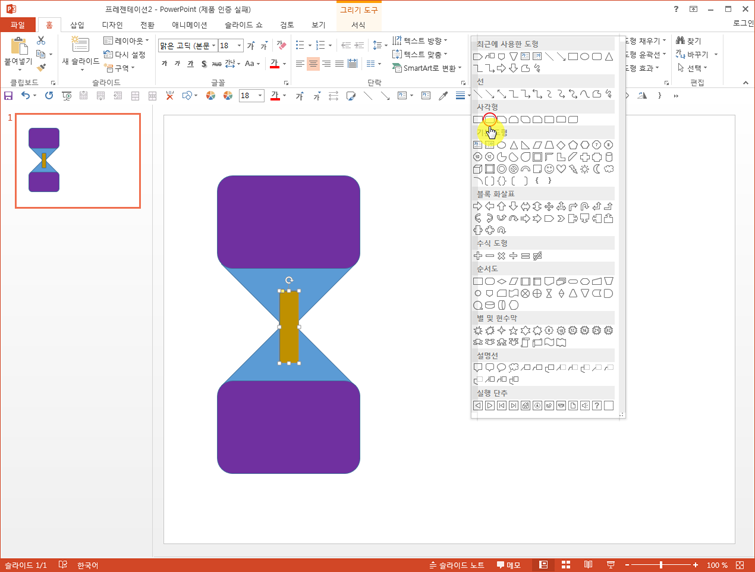This screenshot has width=755, height=572.
Task: Click the eyedropper tool in quick access toolbar
Action: pos(443,96)
